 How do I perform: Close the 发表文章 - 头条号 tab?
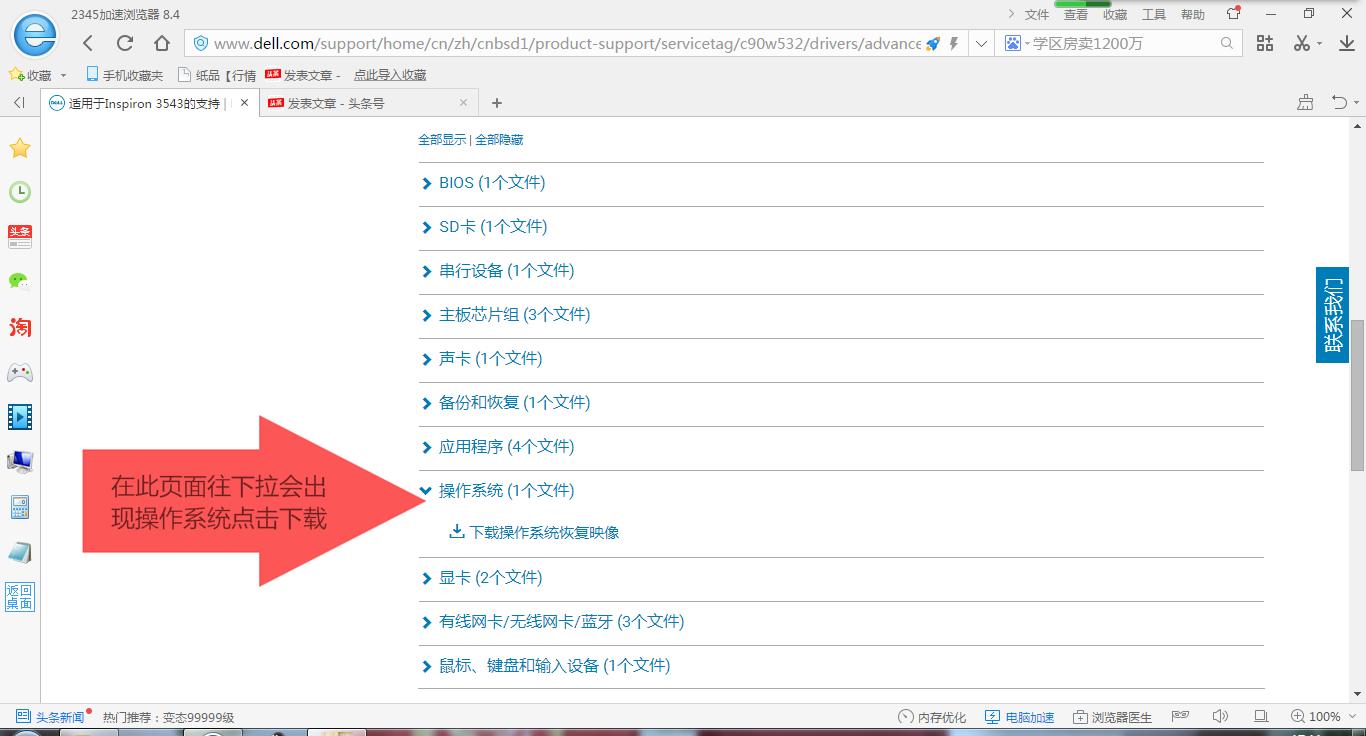(463, 102)
